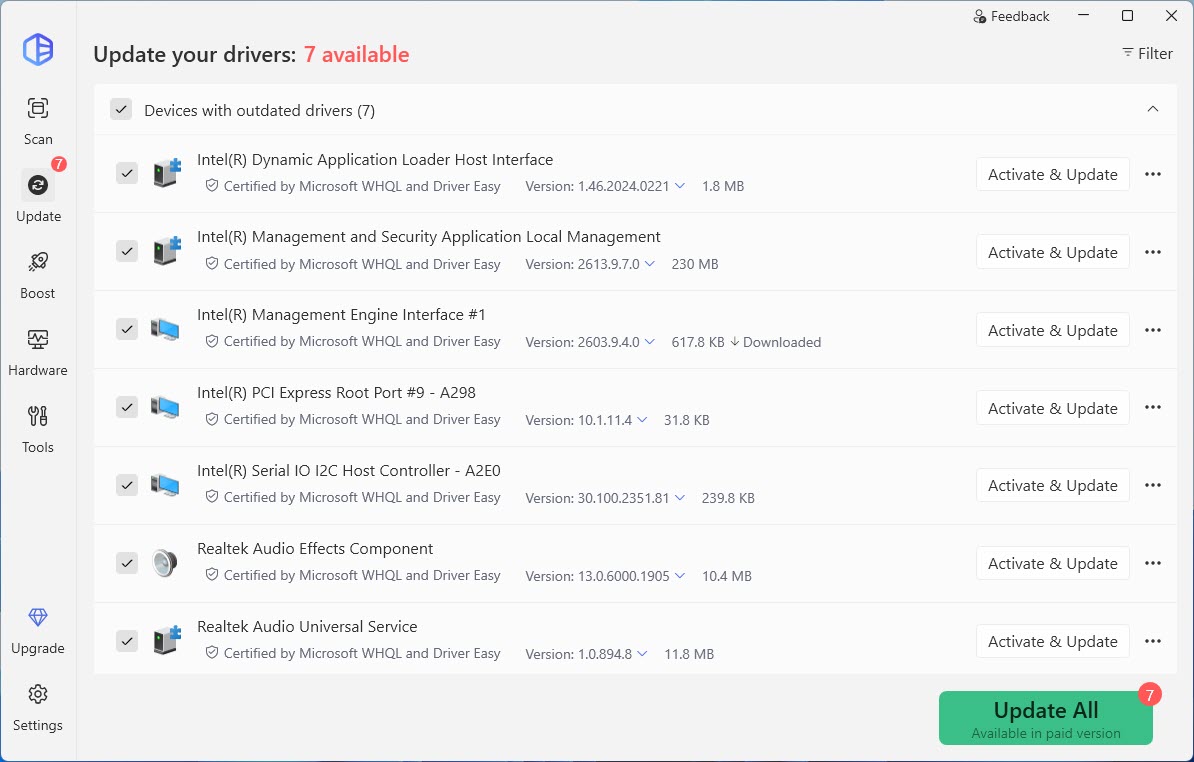
Task: Uncheck Intel Management Engine Interface #1 checkbox
Action: [127, 330]
